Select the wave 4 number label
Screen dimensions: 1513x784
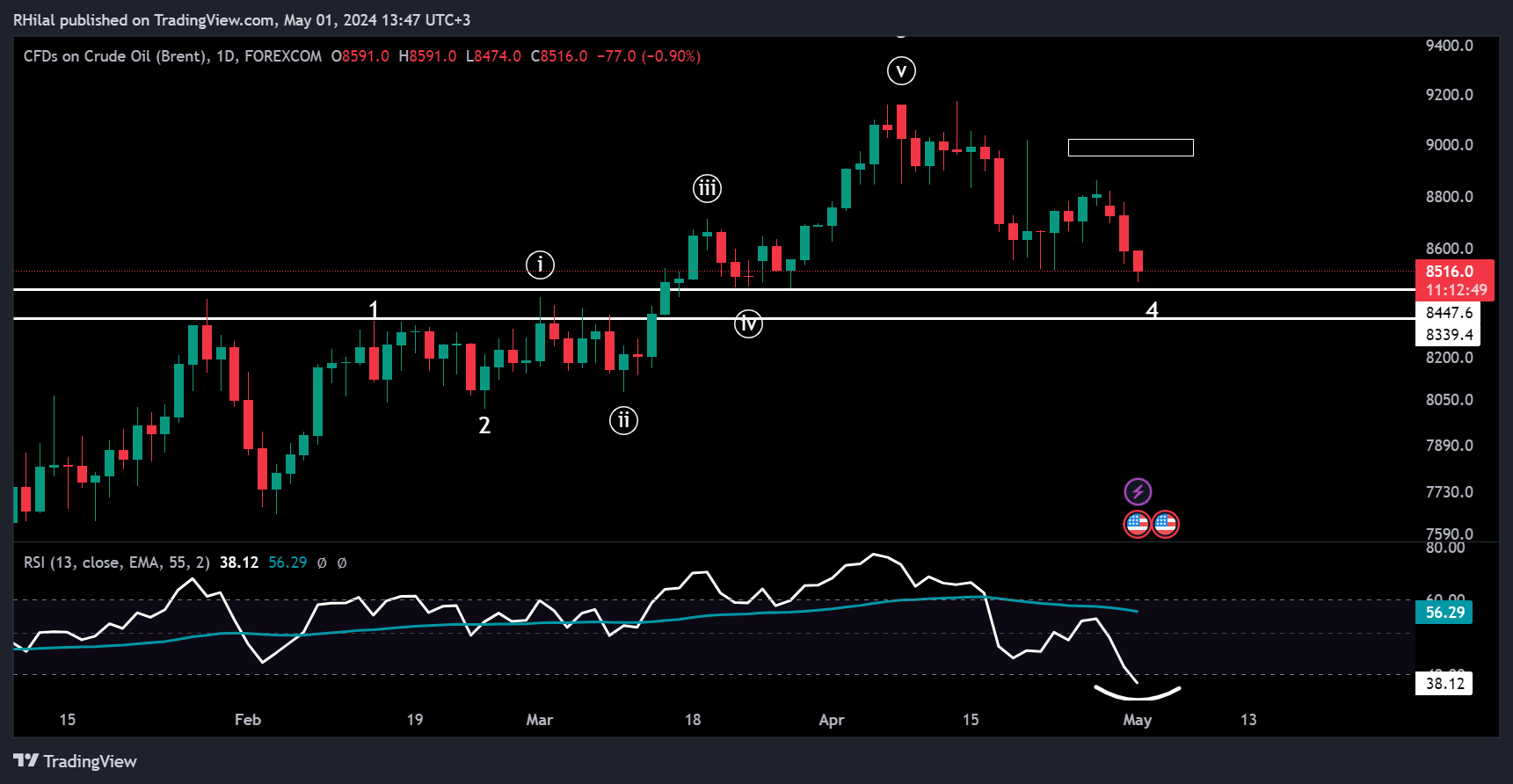(x=1153, y=309)
